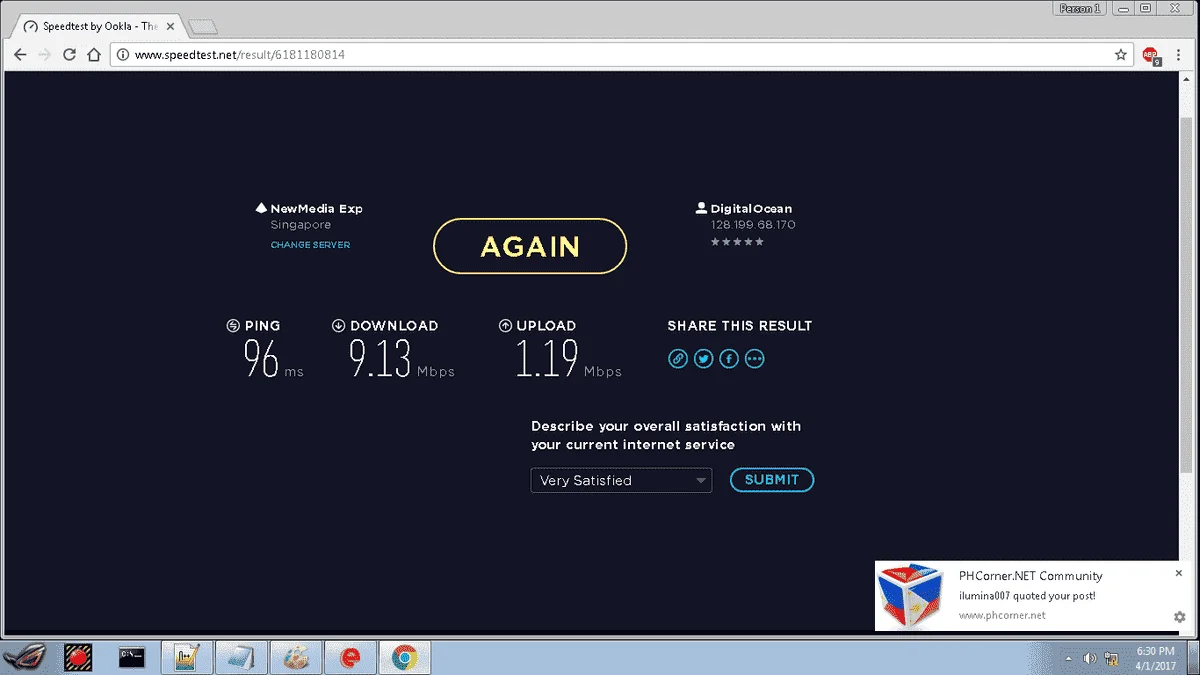
Task: Click the 96 ping value
Action: coord(262,359)
